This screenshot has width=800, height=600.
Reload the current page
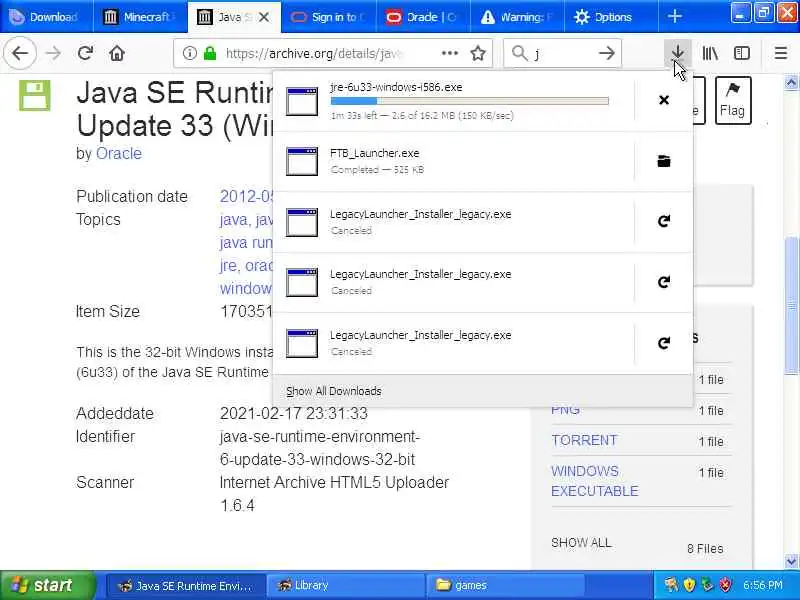[85, 53]
